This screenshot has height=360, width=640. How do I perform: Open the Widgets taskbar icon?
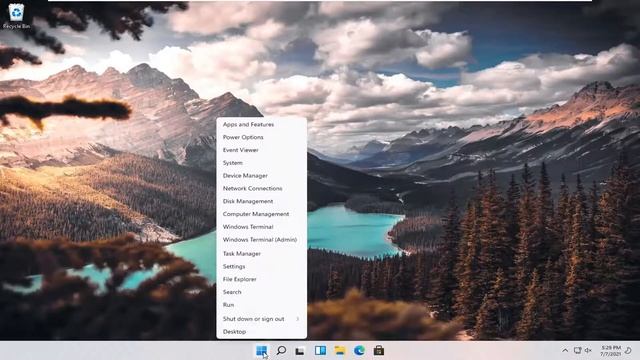[320, 351]
